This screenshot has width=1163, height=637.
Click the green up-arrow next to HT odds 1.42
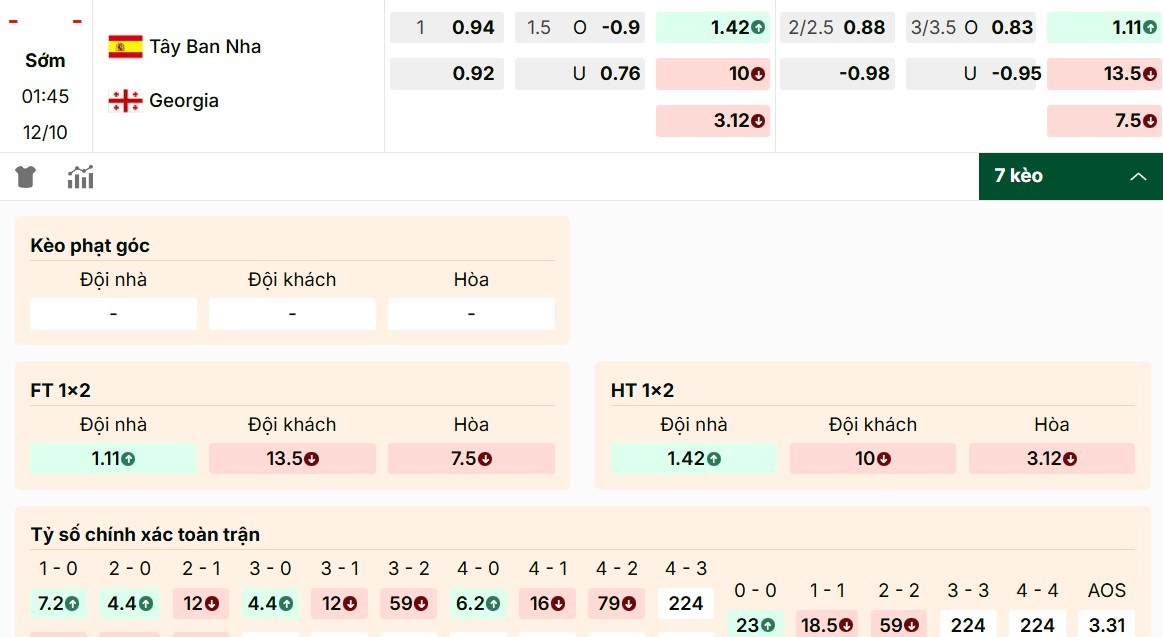756,27
